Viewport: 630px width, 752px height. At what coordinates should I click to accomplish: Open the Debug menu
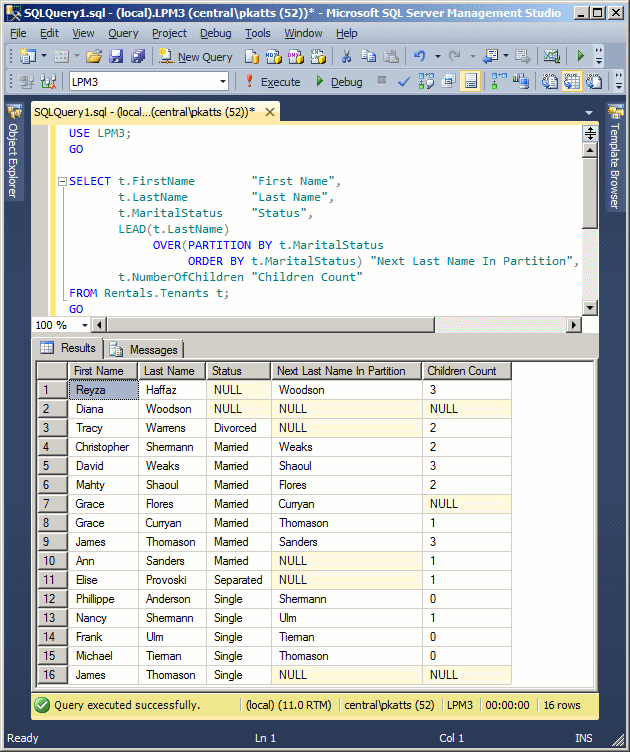[216, 33]
